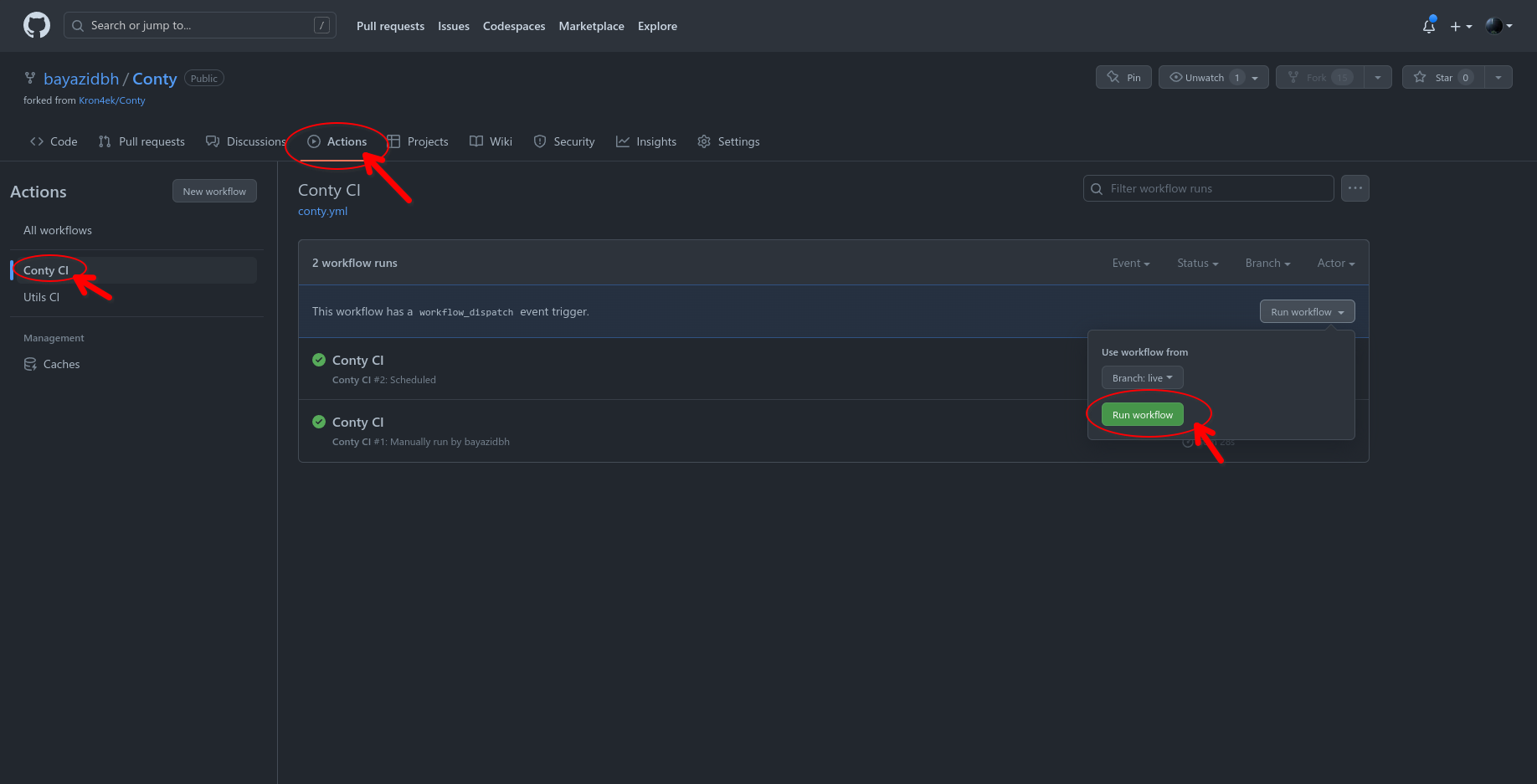Open Pull requests in top navigation
This screenshot has height=784, width=1537.
pyautogui.click(x=390, y=26)
